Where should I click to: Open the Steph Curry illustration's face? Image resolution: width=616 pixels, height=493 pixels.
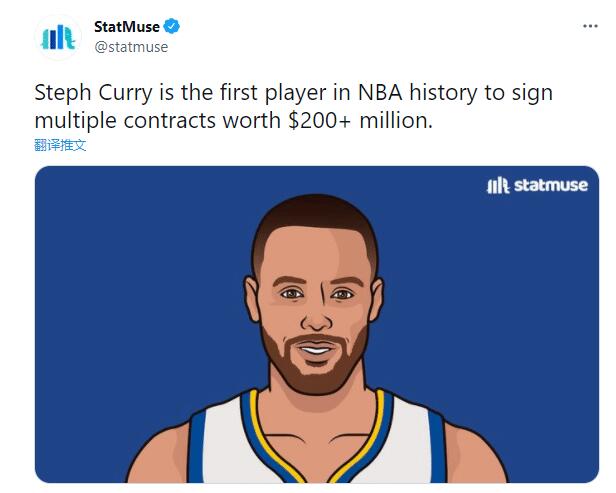pos(313,310)
